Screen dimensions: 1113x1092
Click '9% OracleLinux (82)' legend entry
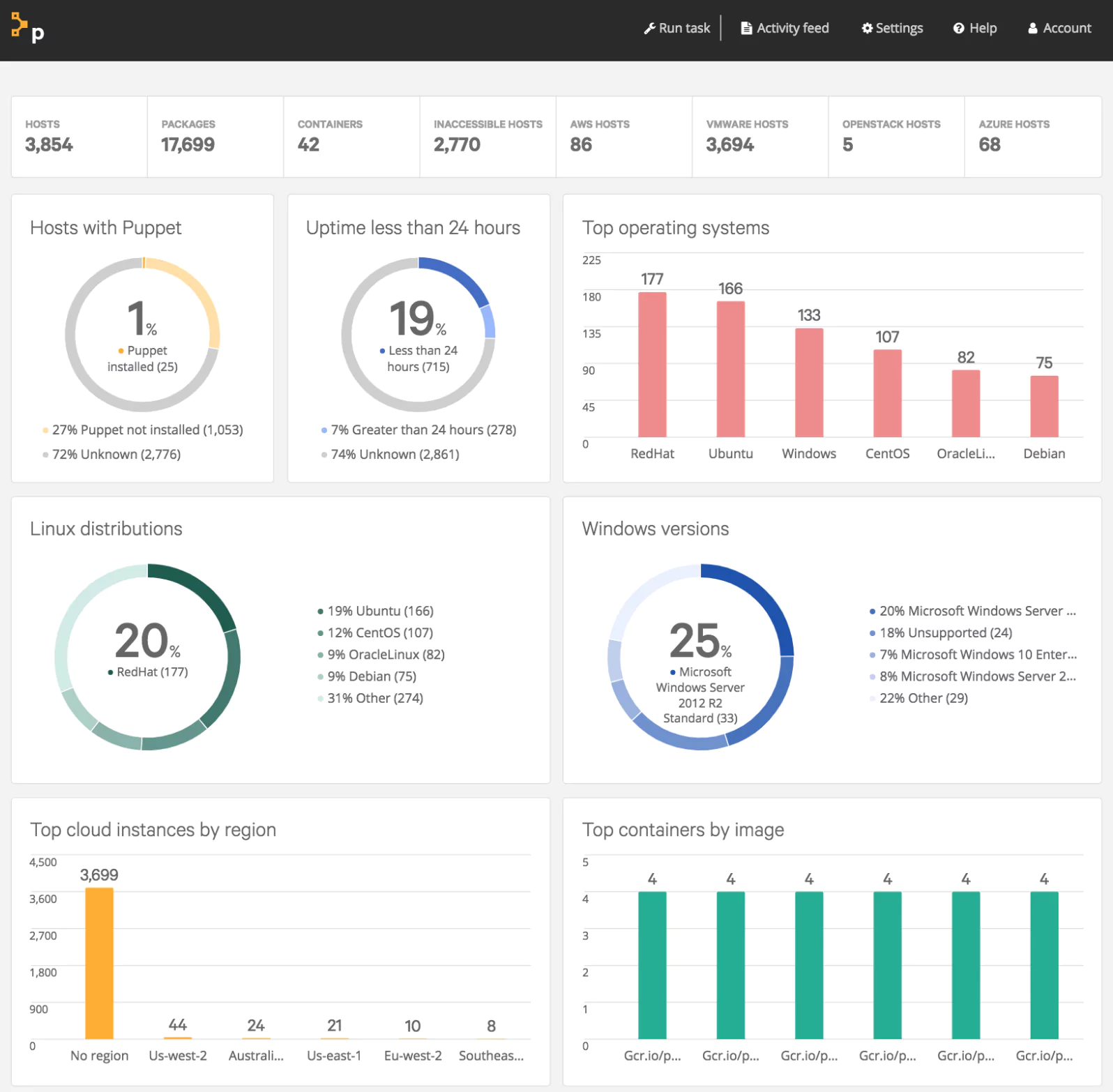381,655
